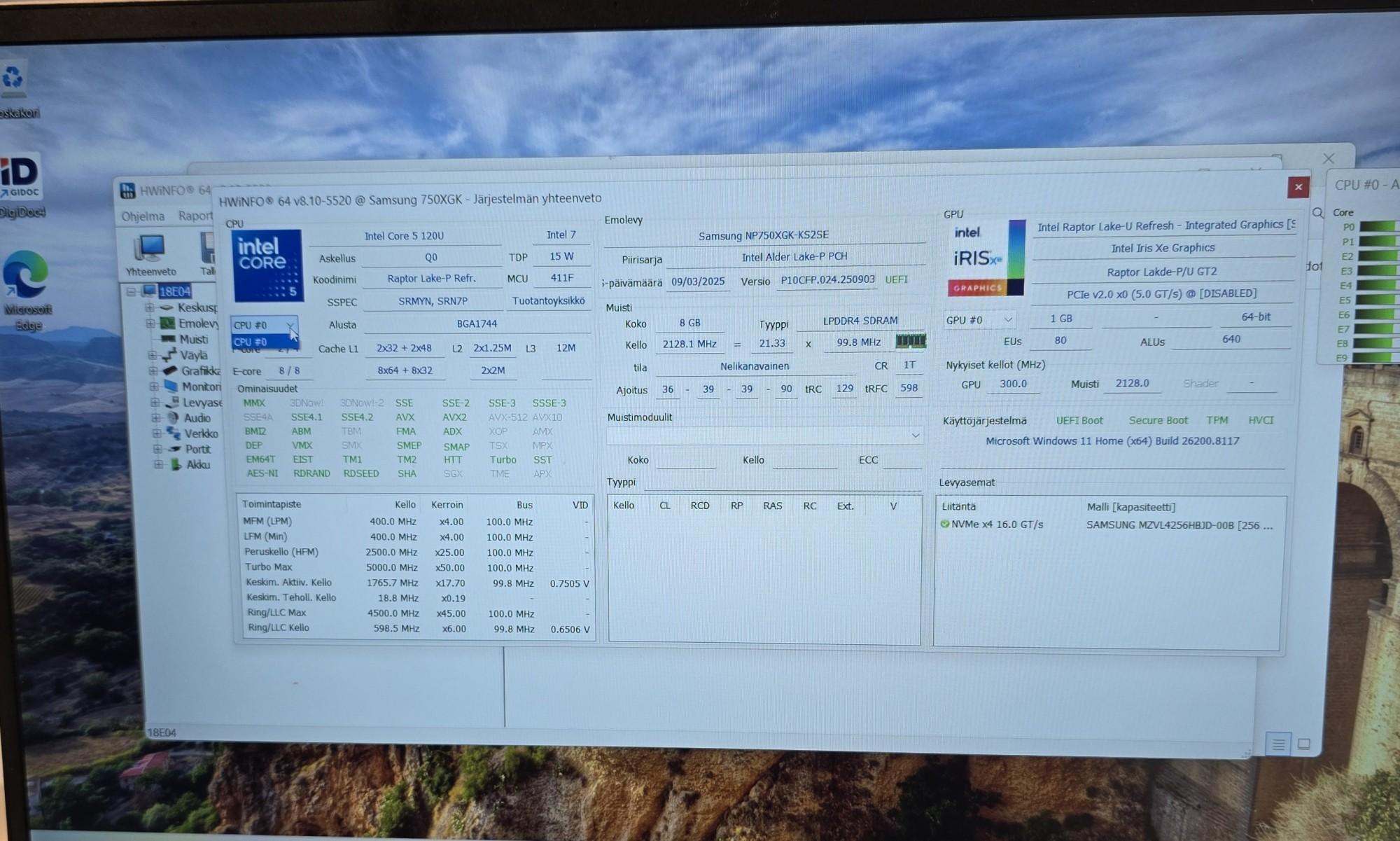Viewport: 1400px width, 841px height.
Task: Click the Audio speaker icon in tree
Action: [x=173, y=417]
